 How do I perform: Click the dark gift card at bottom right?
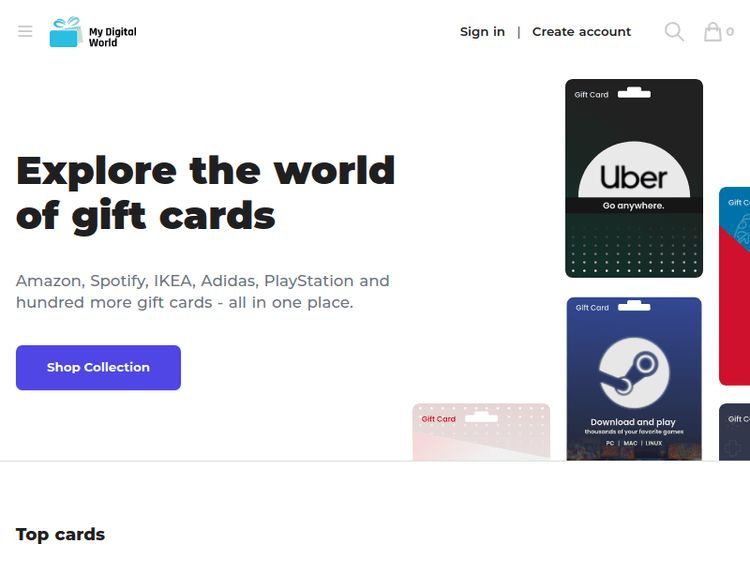coord(735,432)
